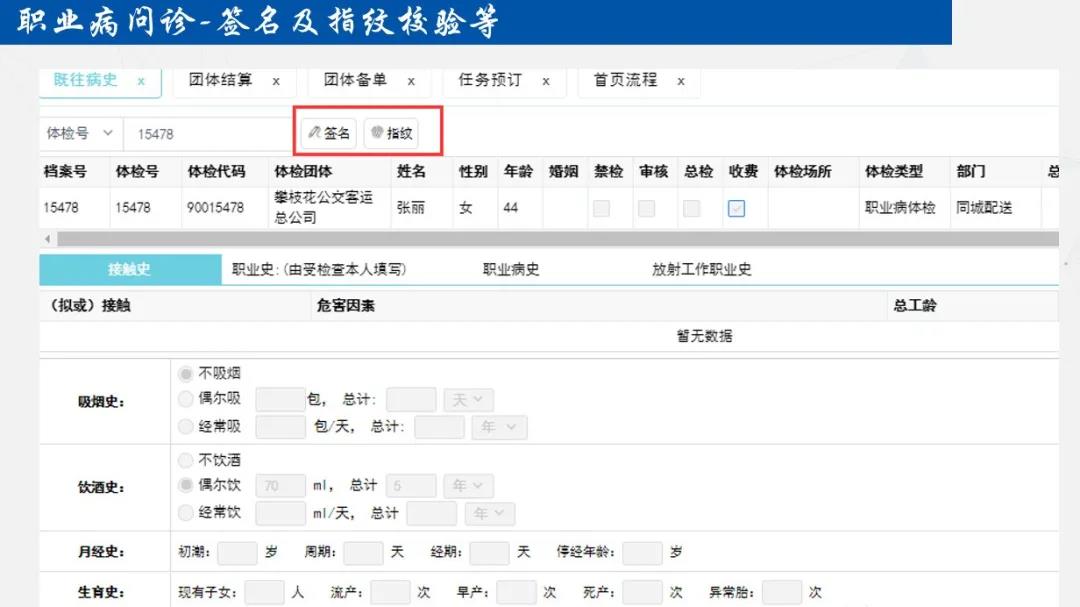Click the 经常饮 ml/天 input field
The height and width of the screenshot is (607, 1080).
pos(280,513)
